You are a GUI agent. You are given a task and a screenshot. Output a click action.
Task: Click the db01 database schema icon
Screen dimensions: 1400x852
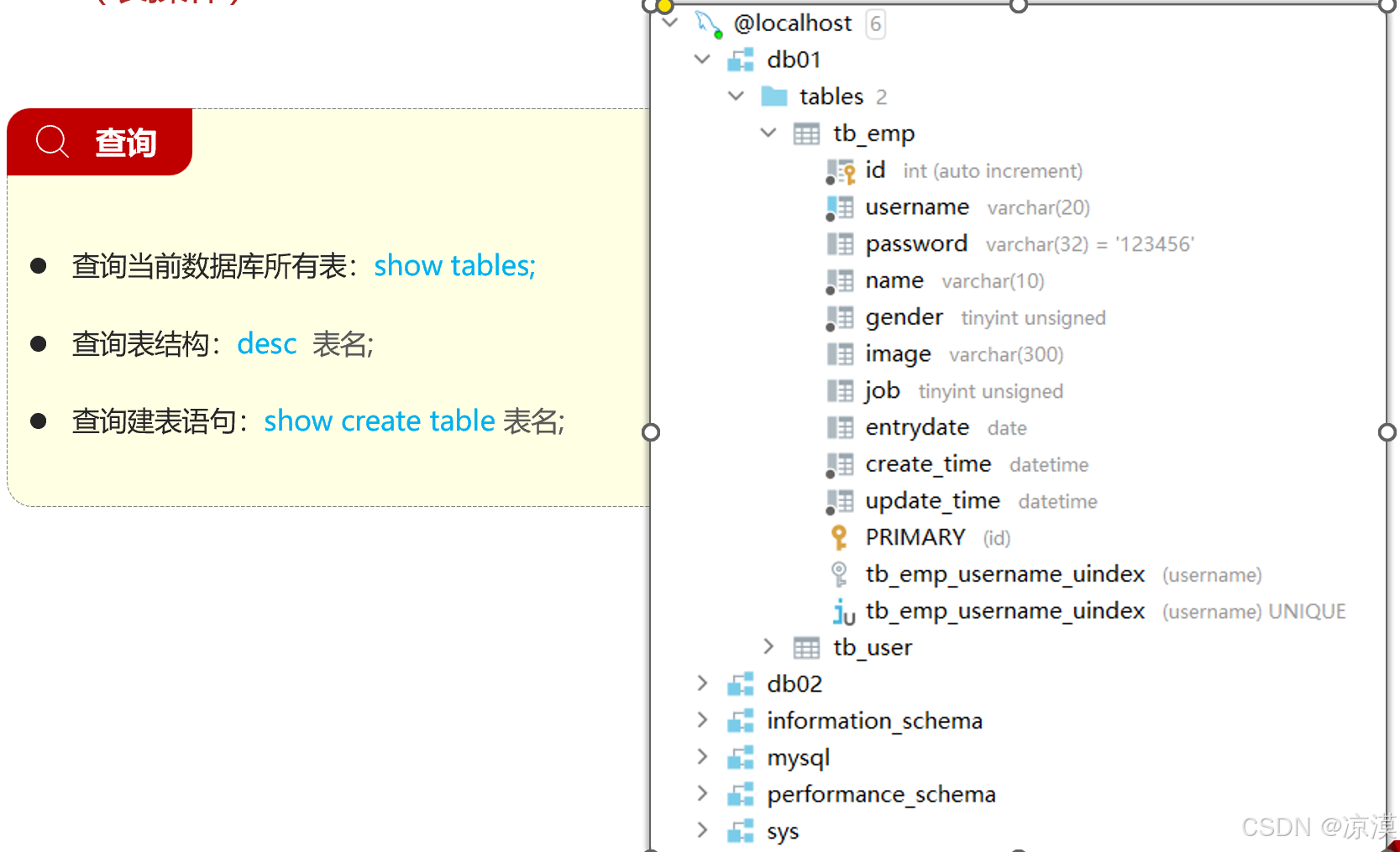[739, 59]
